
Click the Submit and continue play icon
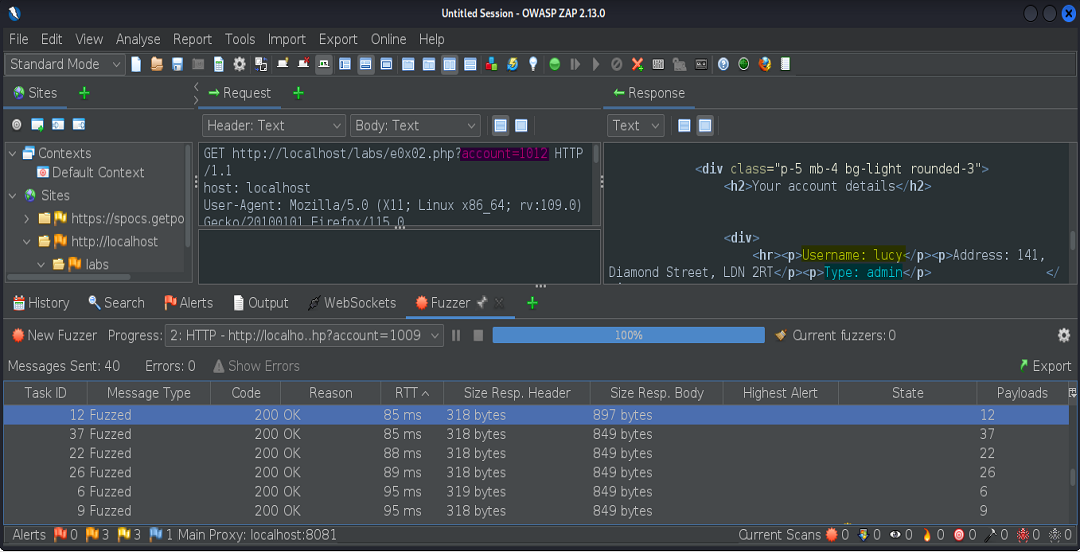pyautogui.click(x=596, y=65)
